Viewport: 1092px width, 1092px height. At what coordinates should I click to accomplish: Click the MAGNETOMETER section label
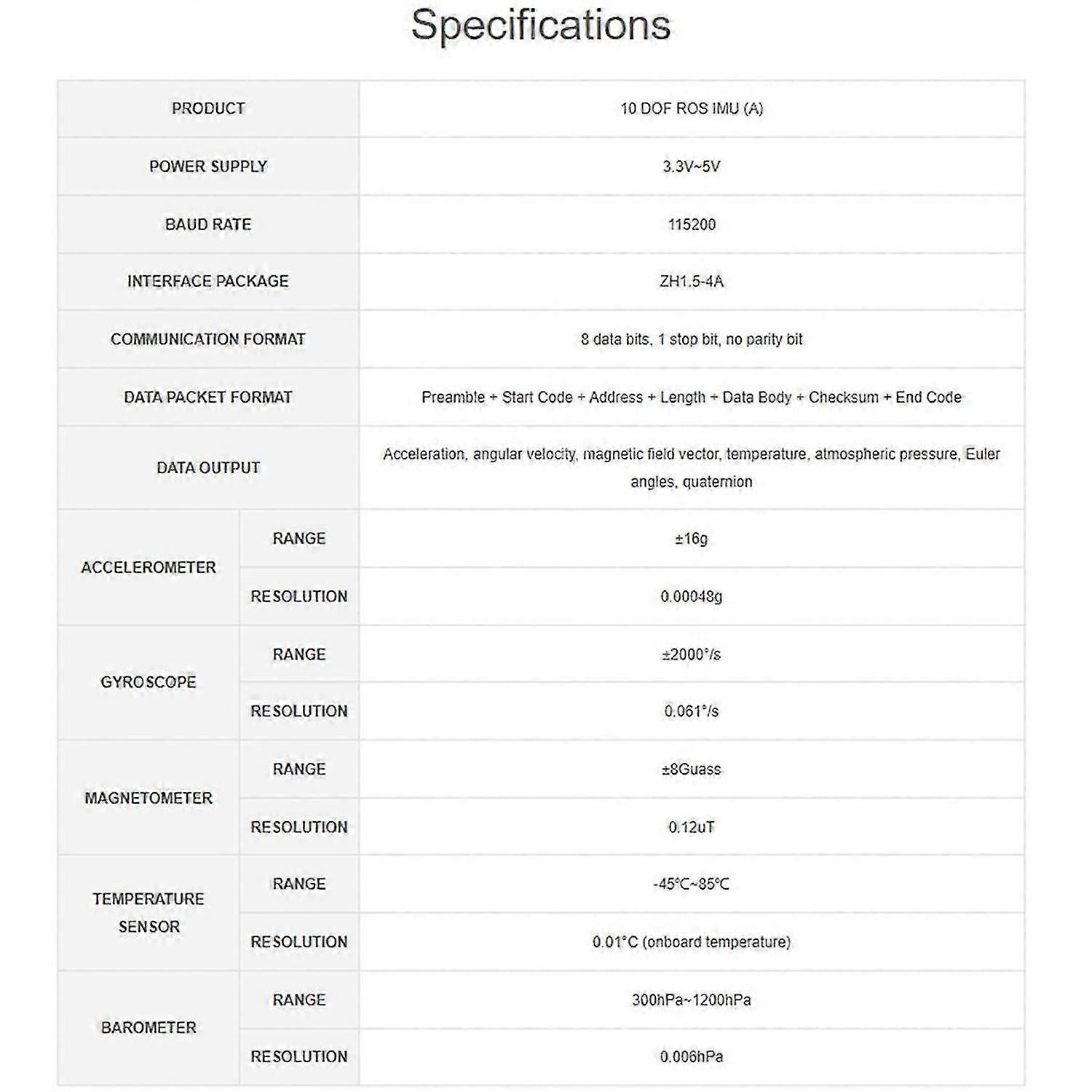149,798
